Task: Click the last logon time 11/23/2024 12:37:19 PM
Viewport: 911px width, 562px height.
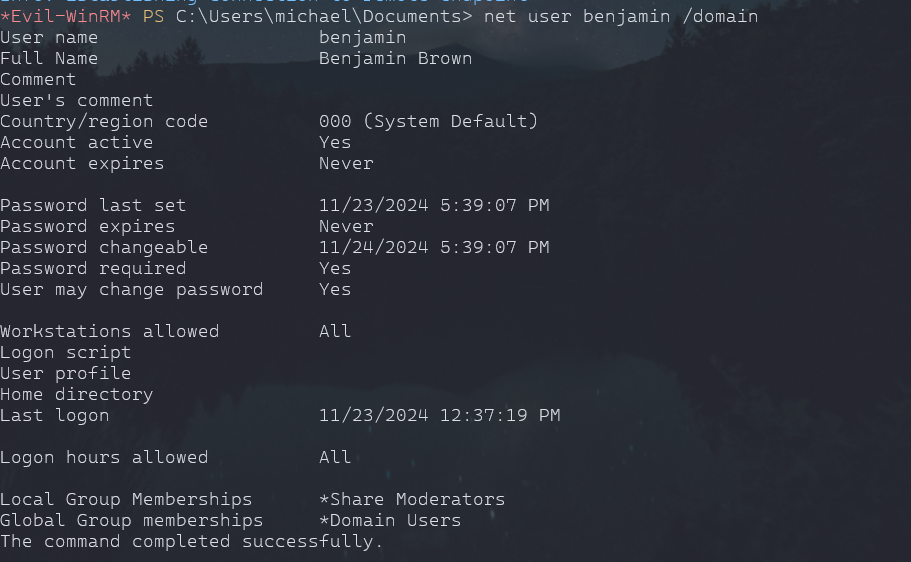Action: [x=439, y=415]
